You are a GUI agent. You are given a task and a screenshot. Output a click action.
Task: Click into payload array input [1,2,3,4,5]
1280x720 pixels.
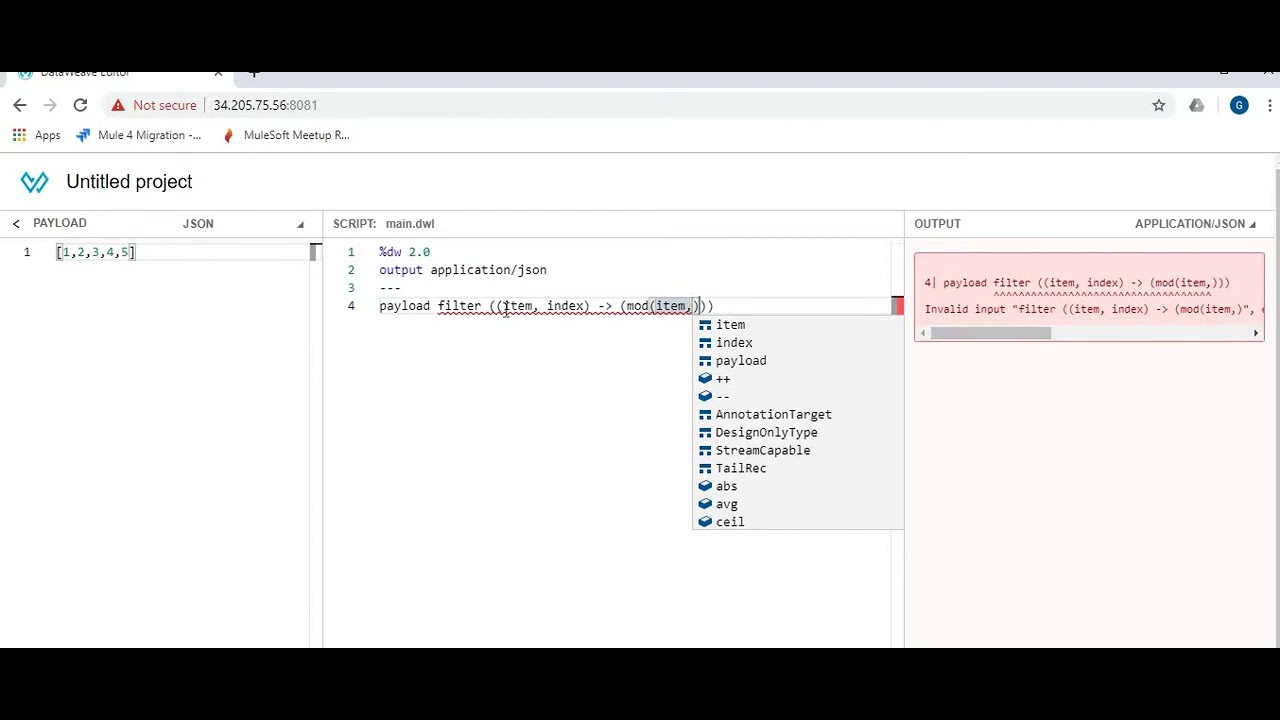96,252
